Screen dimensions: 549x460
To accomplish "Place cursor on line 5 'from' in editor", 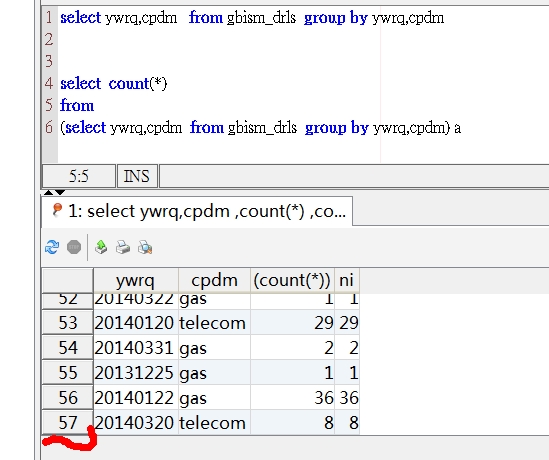I will [x=77, y=105].
